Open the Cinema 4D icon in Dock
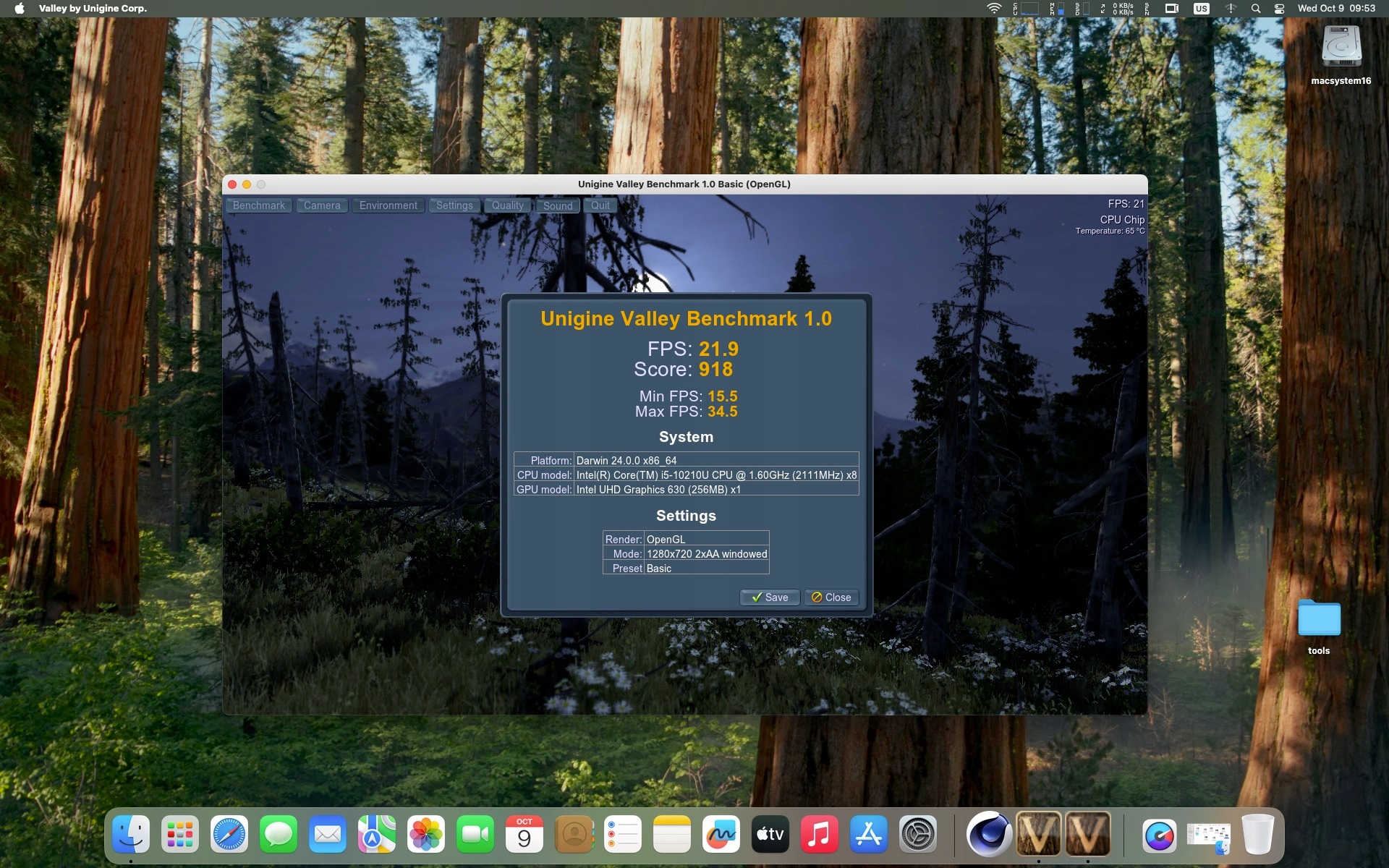The image size is (1389, 868). 989,835
